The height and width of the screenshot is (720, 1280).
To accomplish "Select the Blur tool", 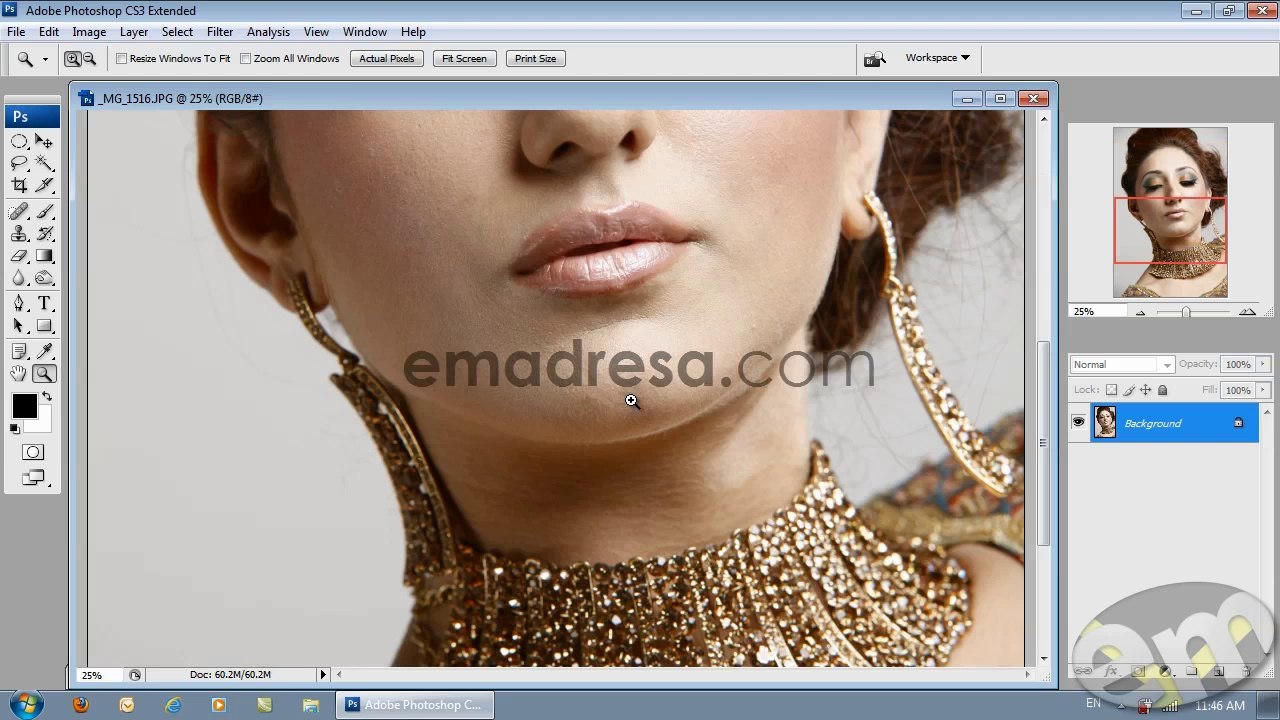I will pos(19,278).
